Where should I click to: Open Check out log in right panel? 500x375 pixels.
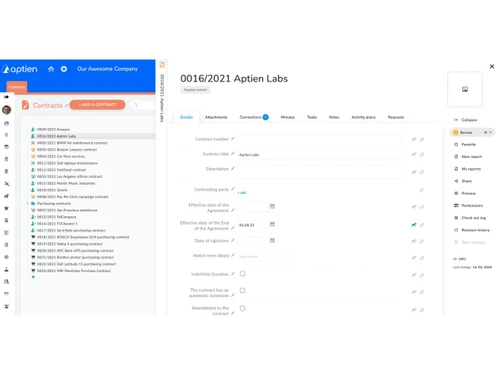(470, 218)
